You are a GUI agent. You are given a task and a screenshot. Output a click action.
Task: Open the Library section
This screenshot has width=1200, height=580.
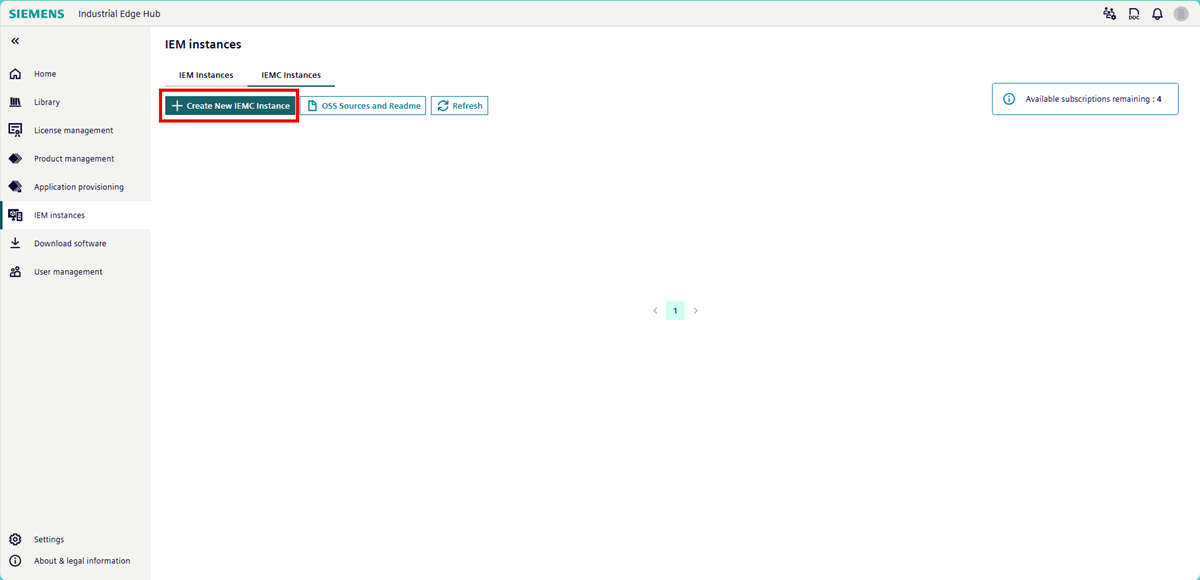click(x=15, y=101)
